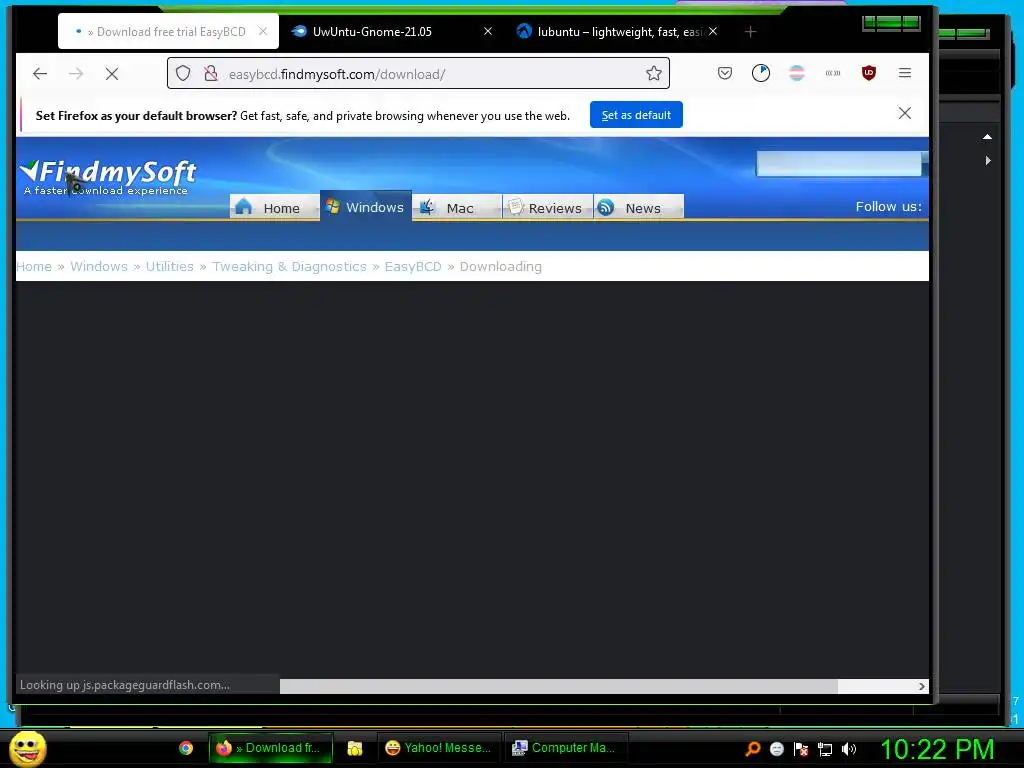This screenshot has height=768, width=1024.
Task: Click the smiley face start button
Action: tap(27, 748)
